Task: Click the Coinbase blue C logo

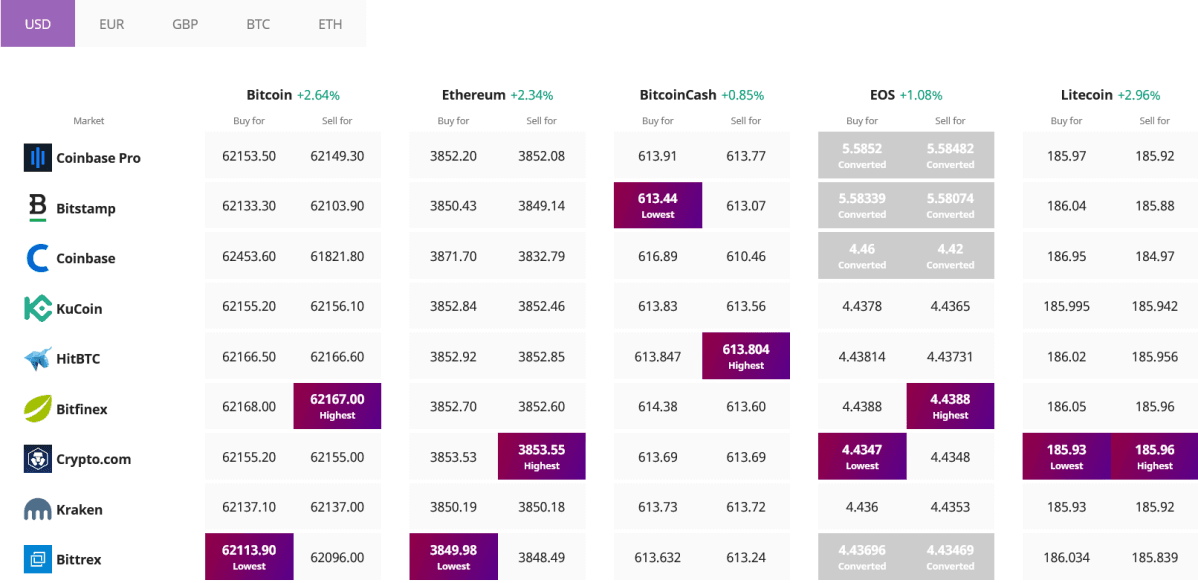Action: [37, 258]
